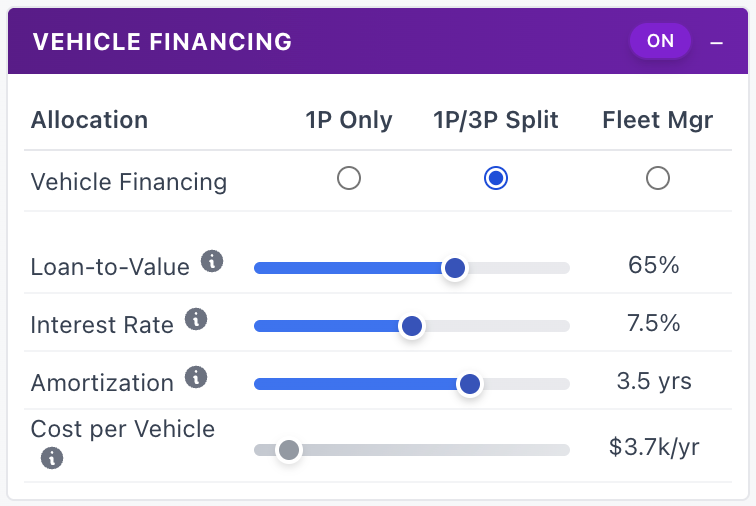The height and width of the screenshot is (506, 756).
Task: Select the 1P Only radio button
Action: [349, 179]
